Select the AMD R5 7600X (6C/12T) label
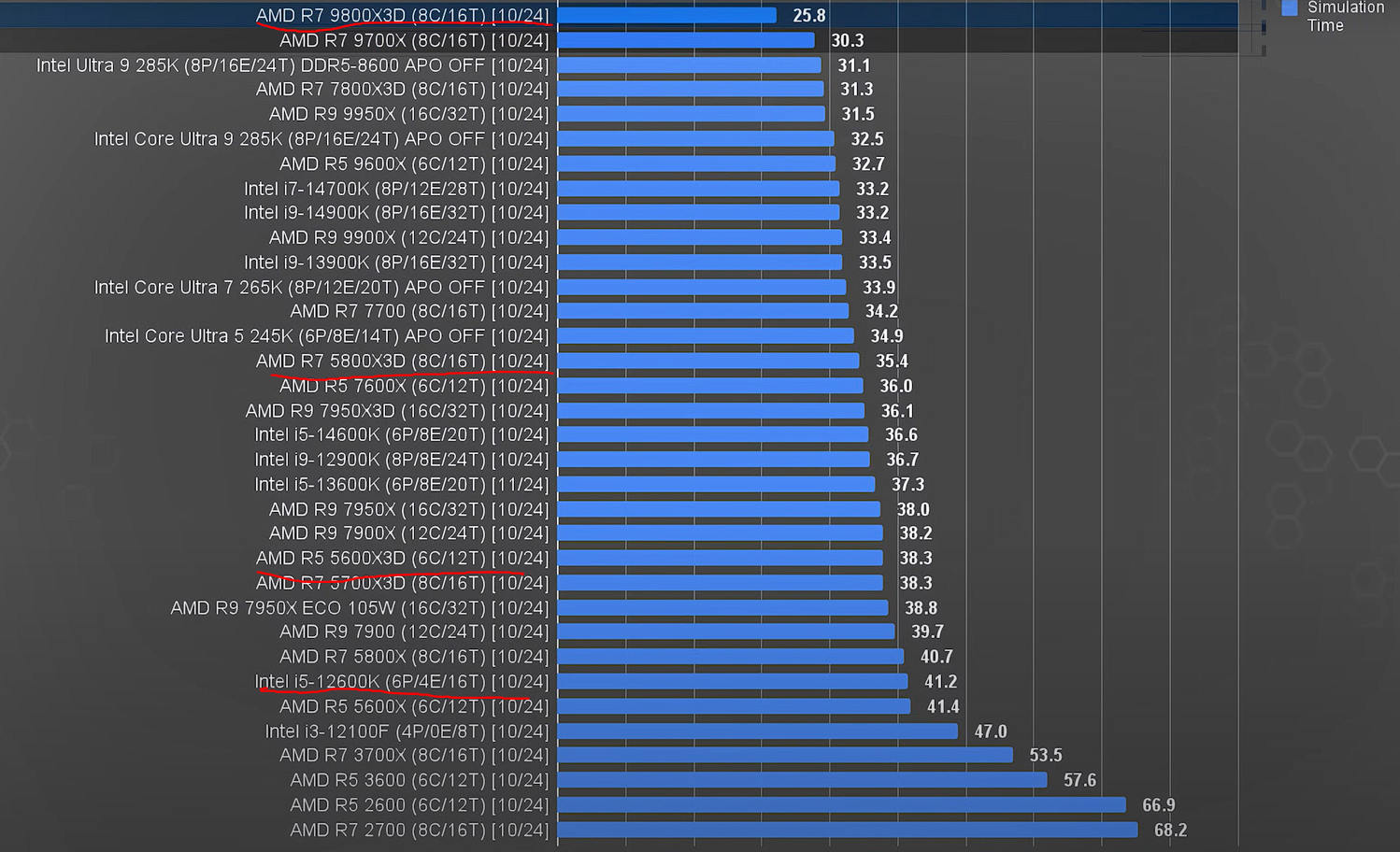Viewport: 1400px width, 852px height. [414, 386]
